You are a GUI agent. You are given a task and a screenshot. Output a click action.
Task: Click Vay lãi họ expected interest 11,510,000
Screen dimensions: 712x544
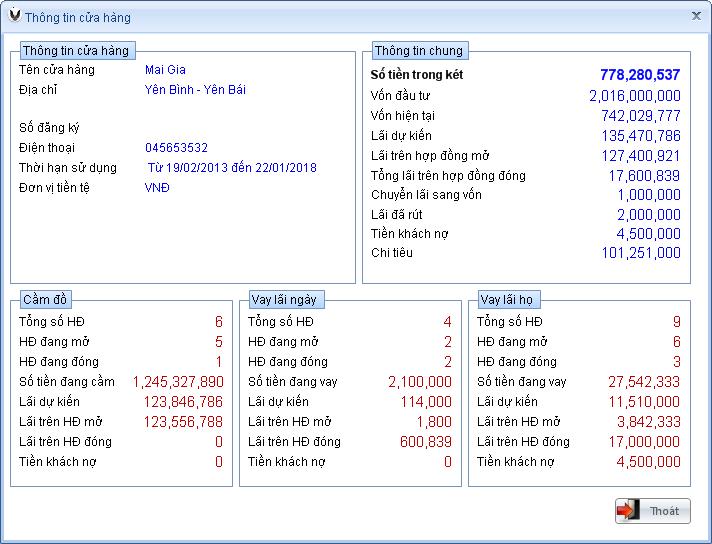tap(644, 401)
